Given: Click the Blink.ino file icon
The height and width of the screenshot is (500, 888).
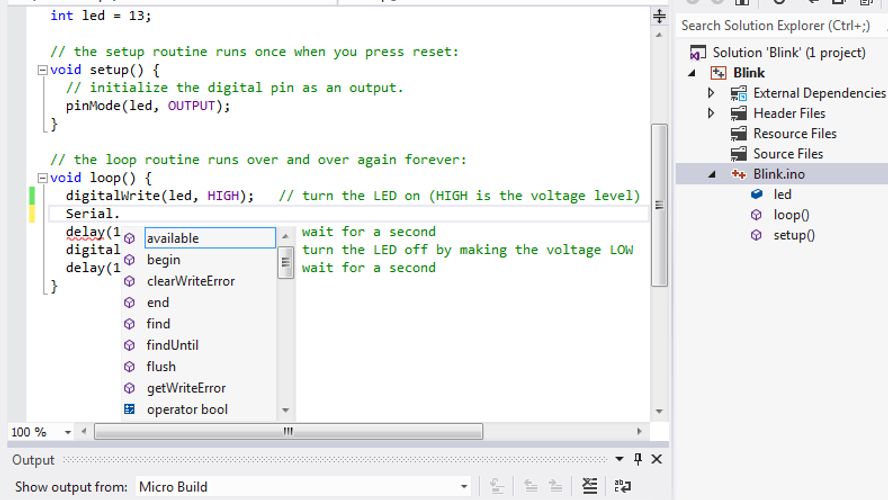Looking at the screenshot, I should (738, 174).
